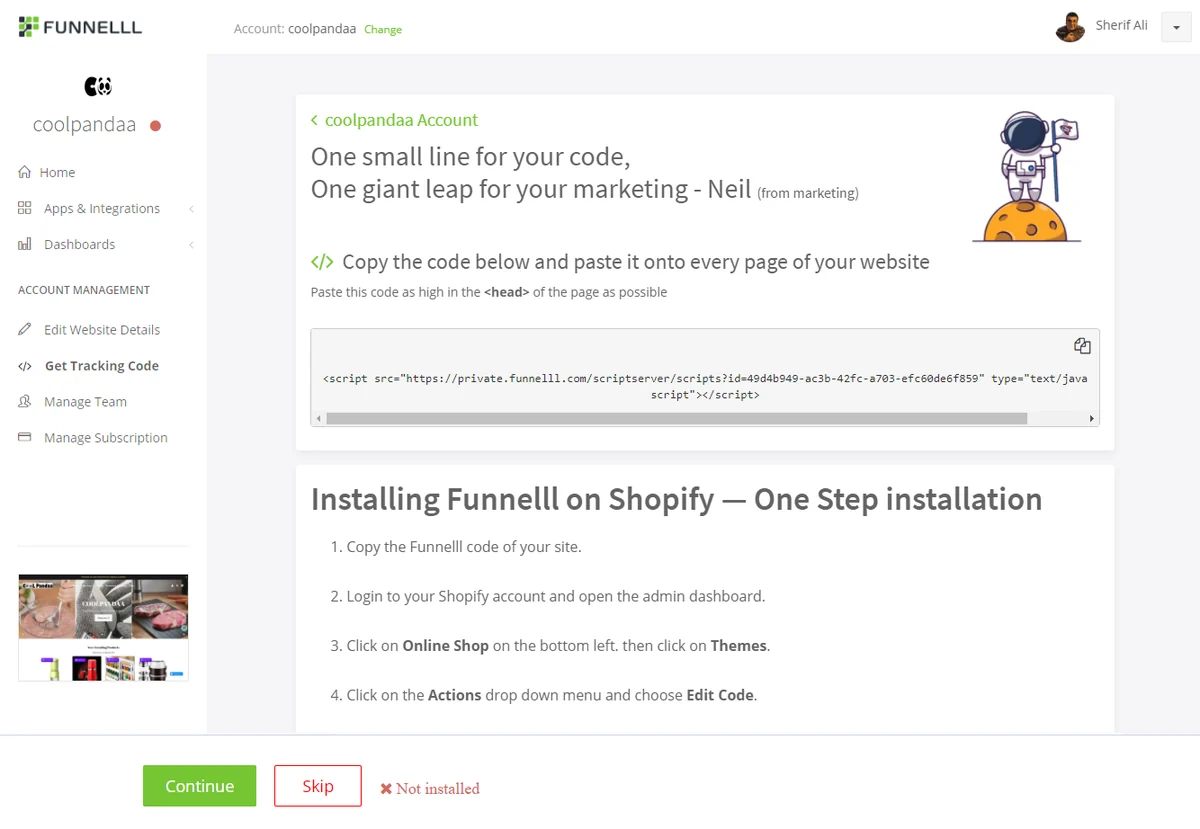The height and width of the screenshot is (829, 1200).
Task: Click the Apps & Integrations grid icon
Action: pyautogui.click(x=25, y=208)
